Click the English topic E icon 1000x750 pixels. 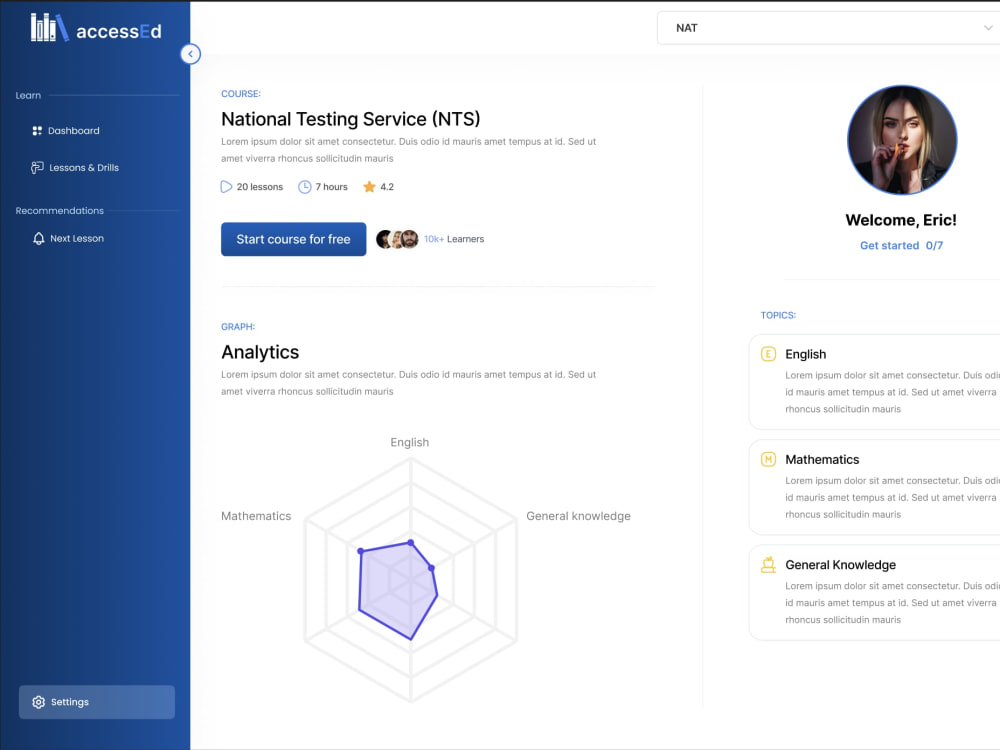(768, 354)
